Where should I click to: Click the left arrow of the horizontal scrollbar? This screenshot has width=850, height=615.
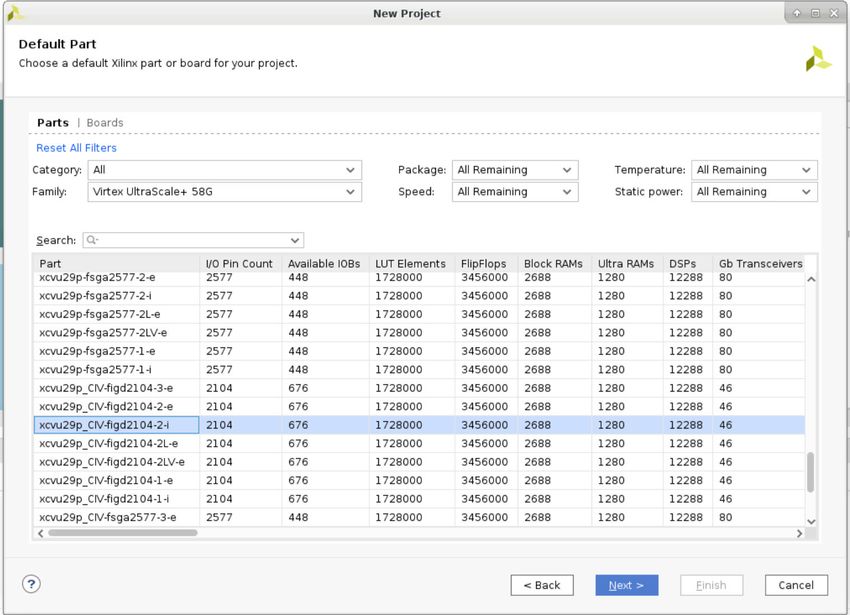(x=41, y=533)
